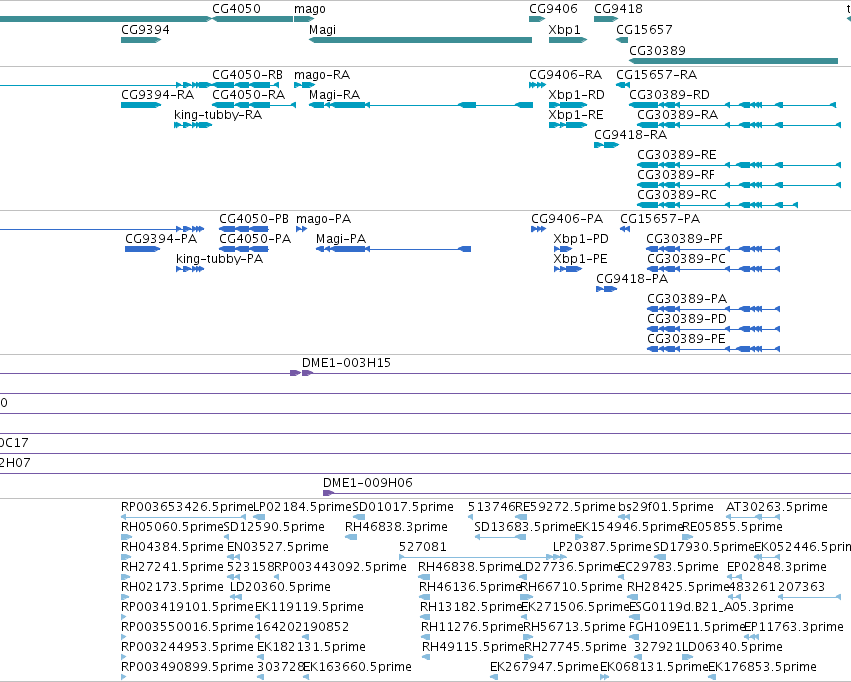Select the CG30389 gene bar
Screen dimensions: 851x682
(x=733, y=61)
